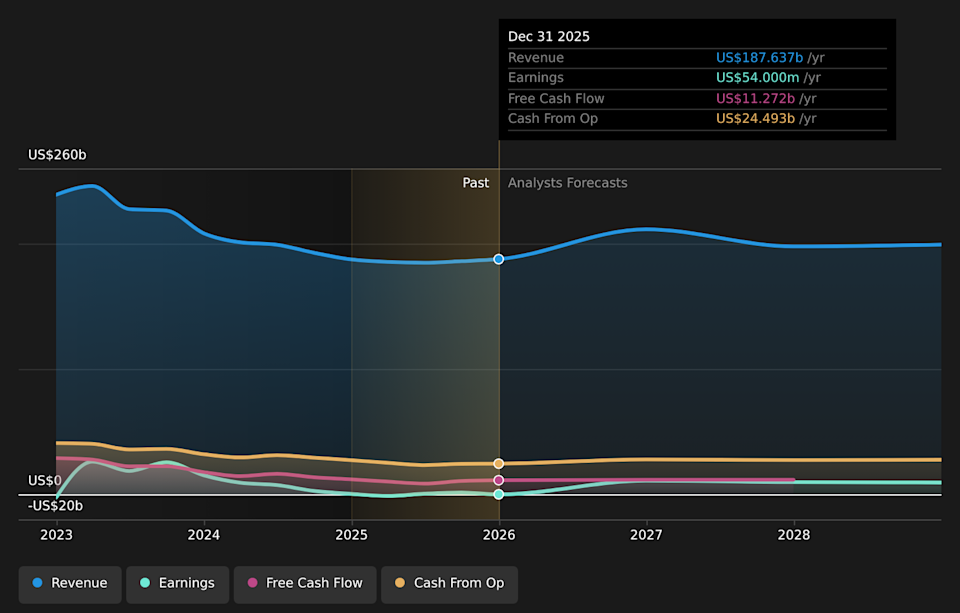This screenshot has height=613, width=960.
Task: Click the -US$20b y-axis label
Action: [x=55, y=506]
